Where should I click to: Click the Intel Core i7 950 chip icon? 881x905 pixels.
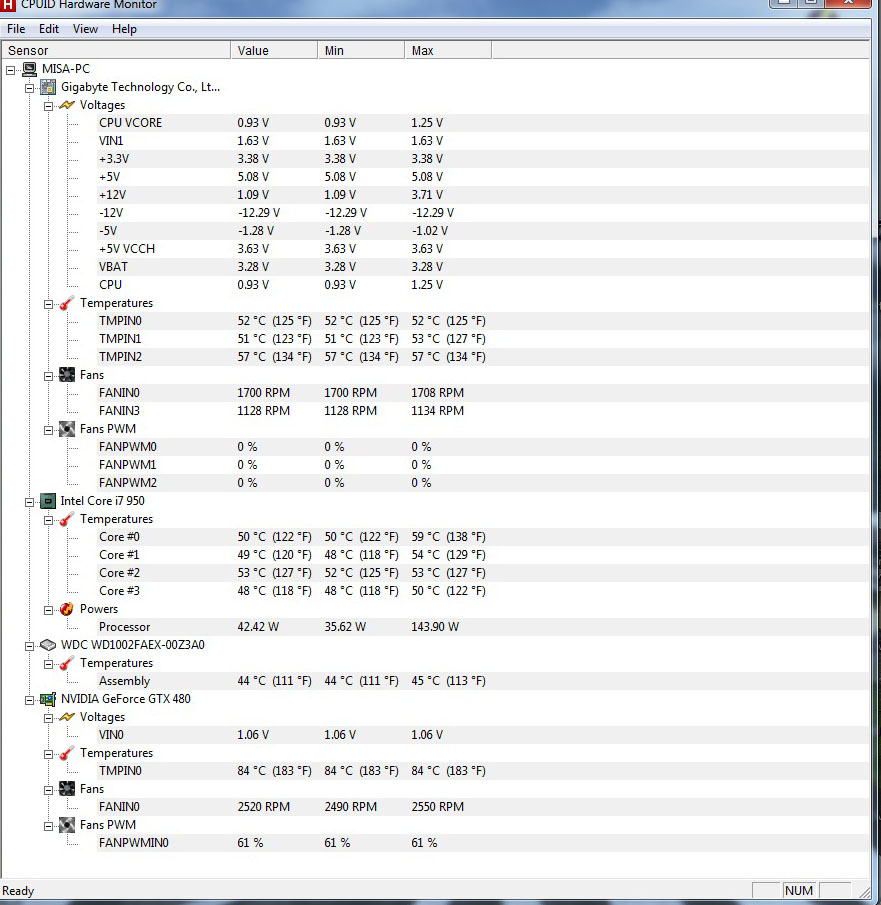click(48, 501)
